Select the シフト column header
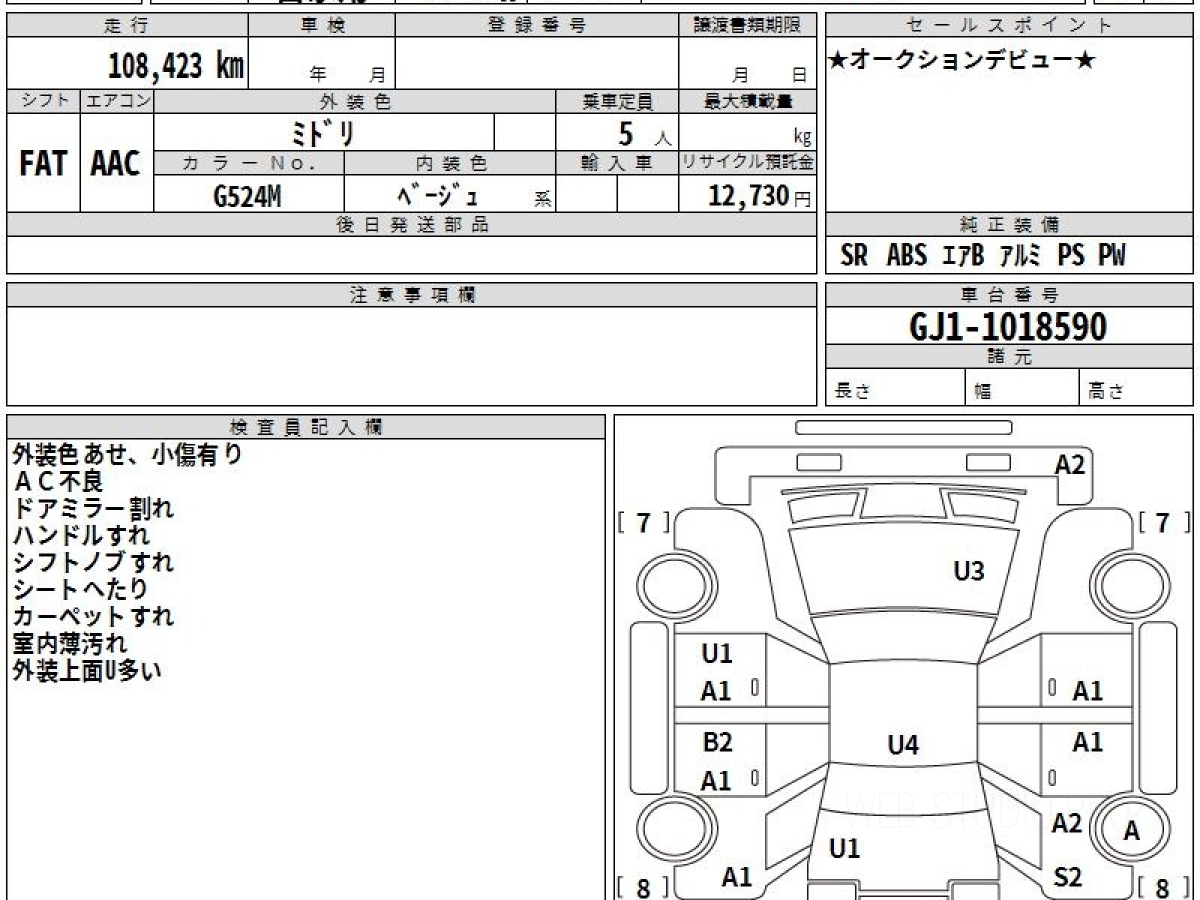Viewport: 1200px width, 900px height. tap(43, 101)
